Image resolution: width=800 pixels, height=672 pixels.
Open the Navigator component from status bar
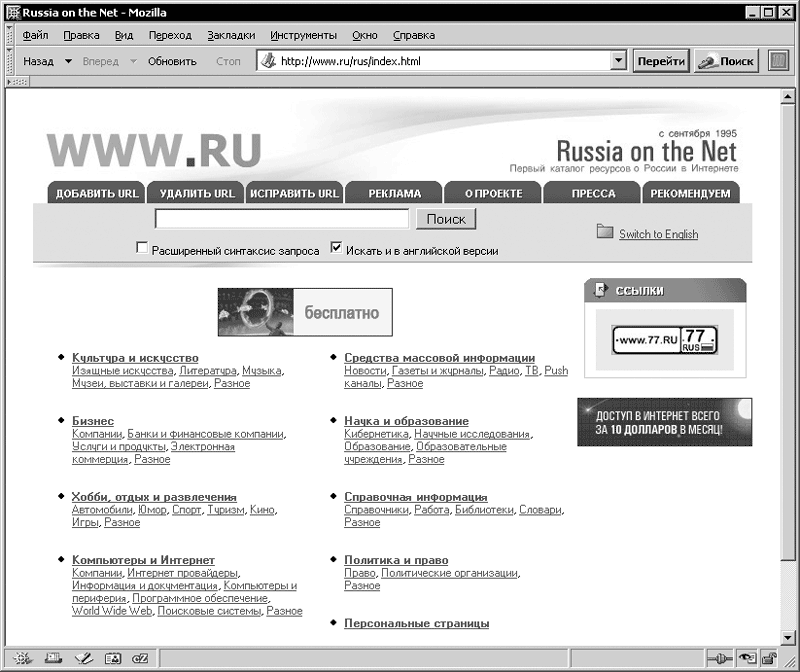point(22,658)
